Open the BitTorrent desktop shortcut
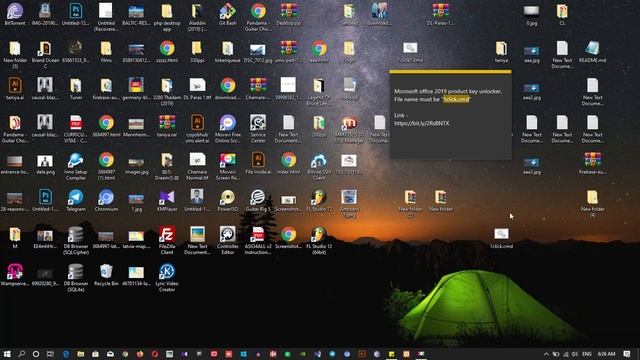Image resolution: width=640 pixels, height=360 pixels. (x=15, y=15)
